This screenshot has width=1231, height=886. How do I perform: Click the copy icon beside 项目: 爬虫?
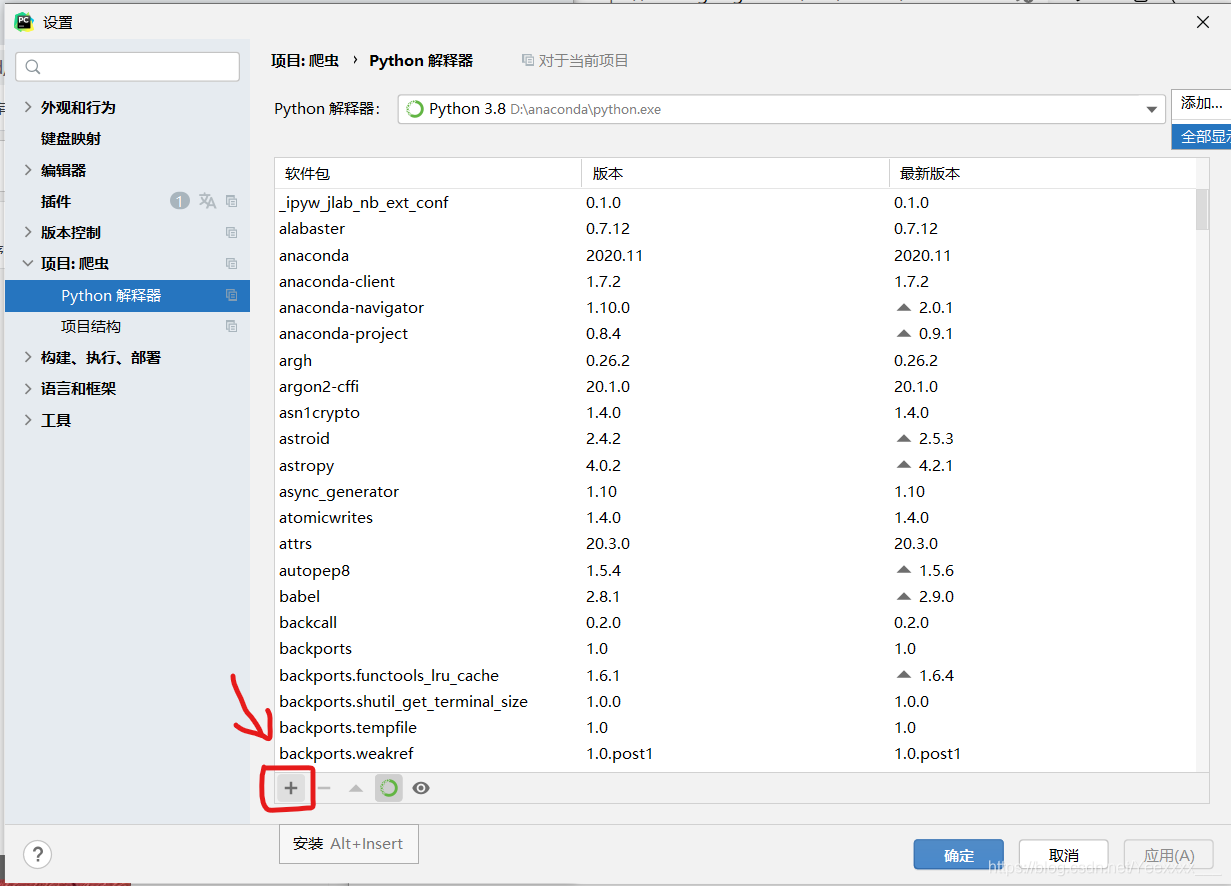pyautogui.click(x=232, y=264)
